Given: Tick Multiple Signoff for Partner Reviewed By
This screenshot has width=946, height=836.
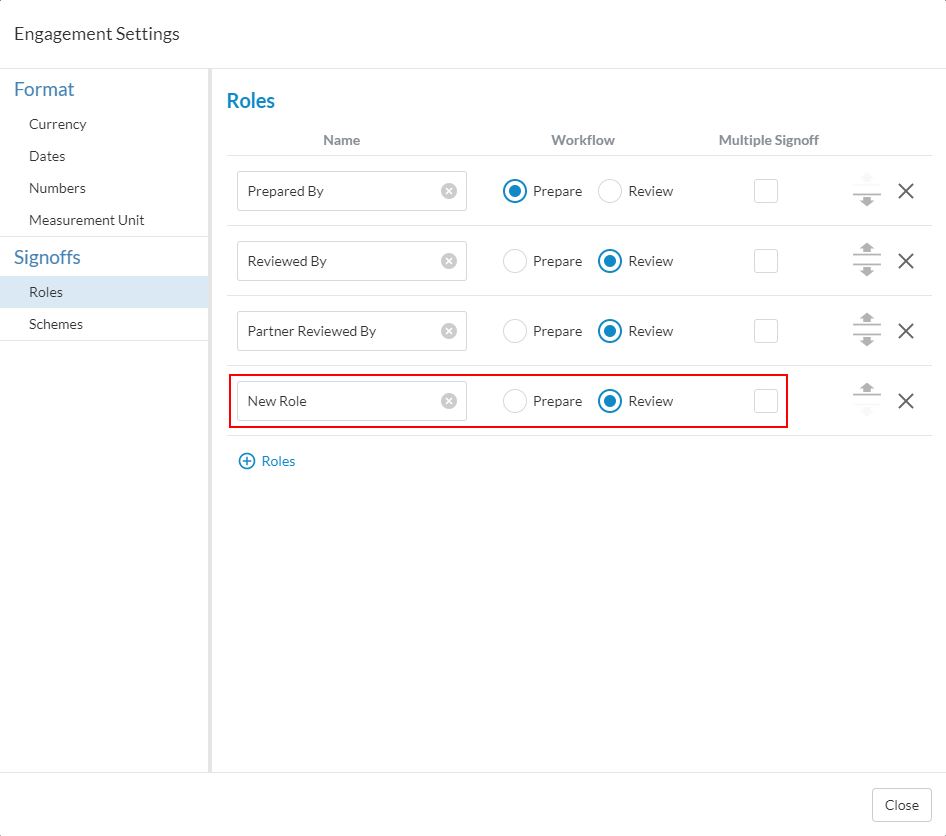Looking at the screenshot, I should 766,331.
